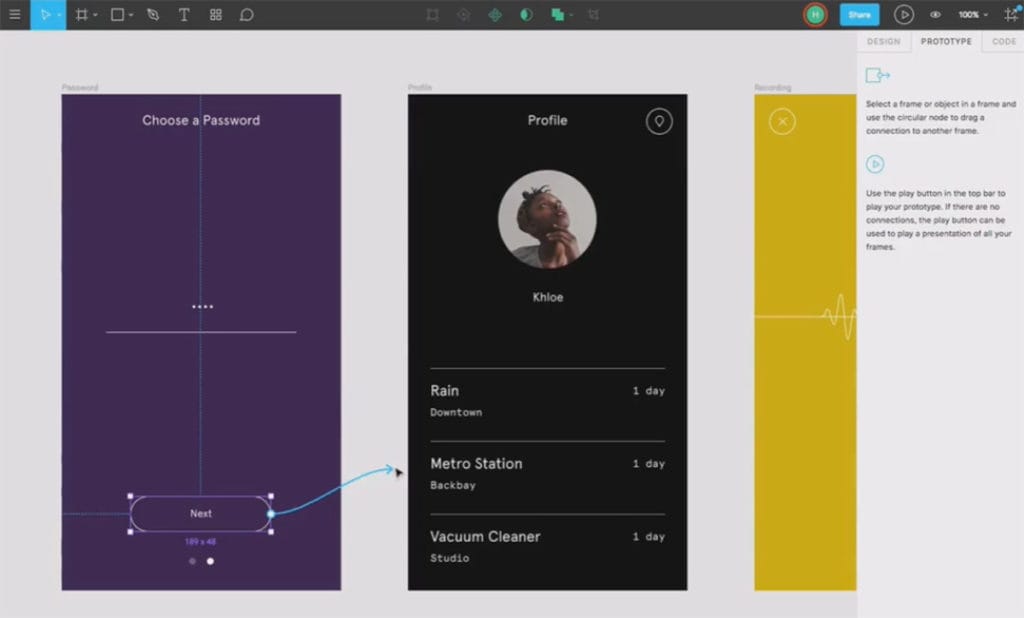Screen dimensions: 1024x618
Task: Open the Comment tool
Action: pyautogui.click(x=247, y=14)
